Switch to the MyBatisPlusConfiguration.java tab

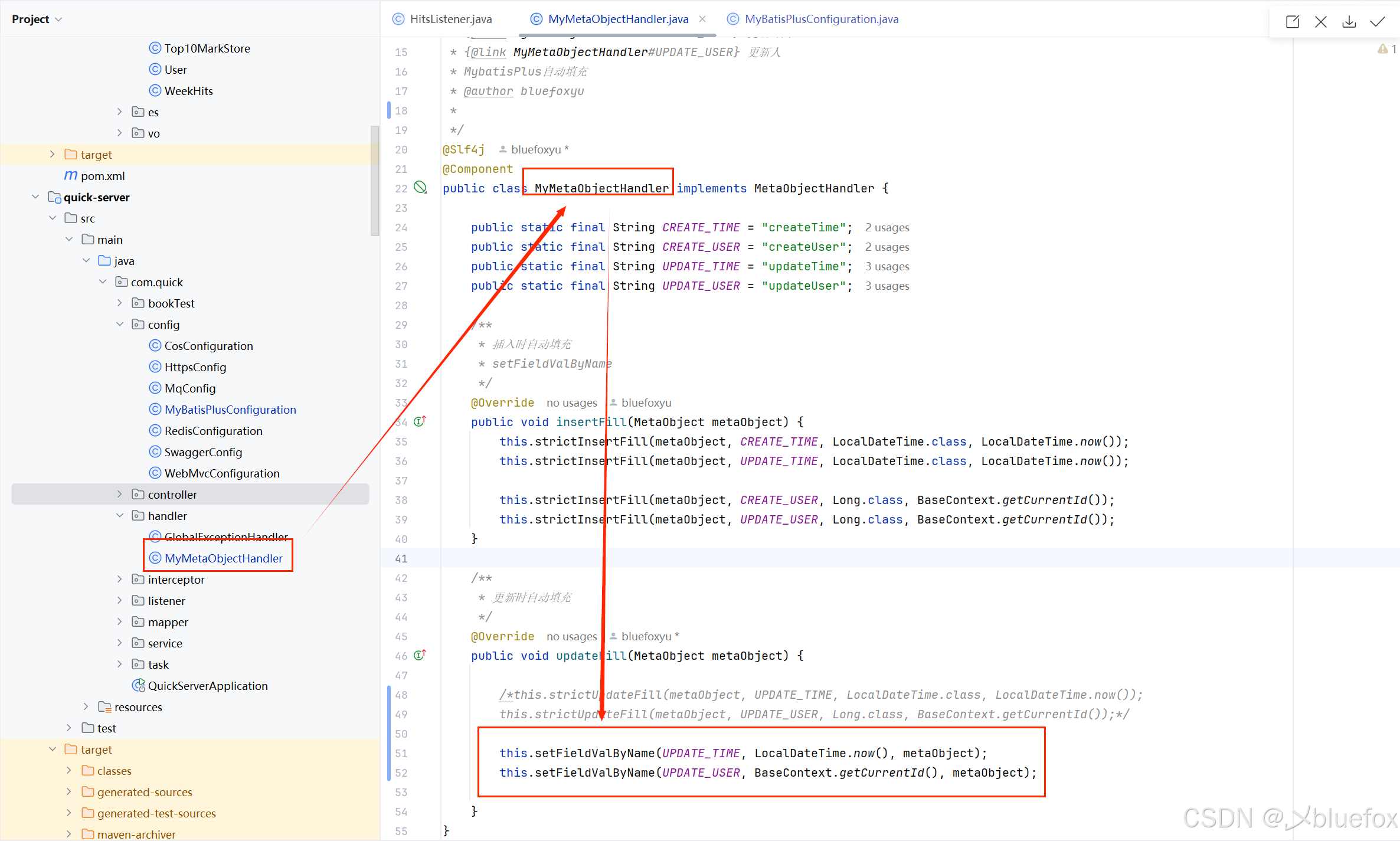tap(821, 19)
